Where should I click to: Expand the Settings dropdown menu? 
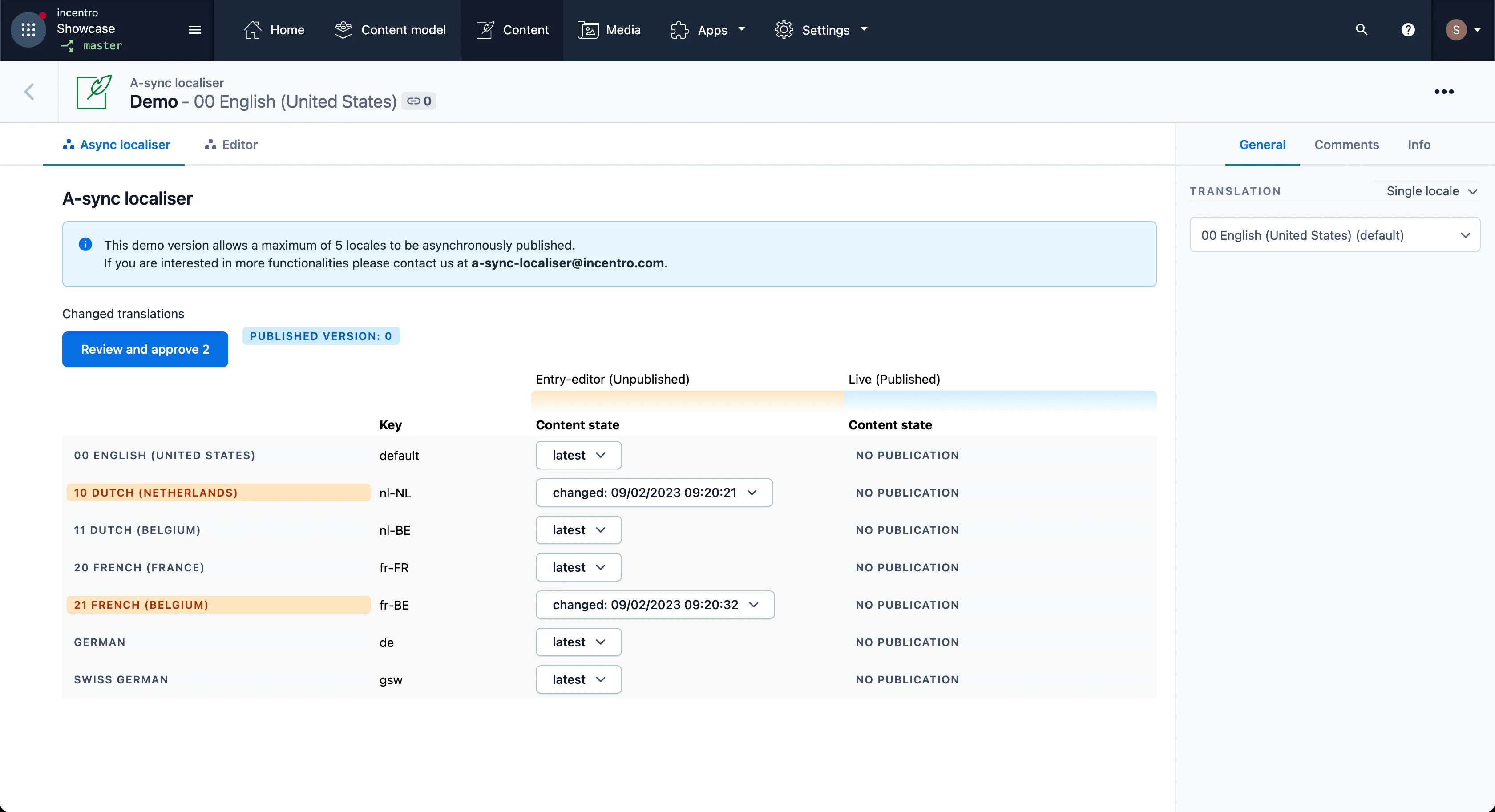click(x=820, y=30)
